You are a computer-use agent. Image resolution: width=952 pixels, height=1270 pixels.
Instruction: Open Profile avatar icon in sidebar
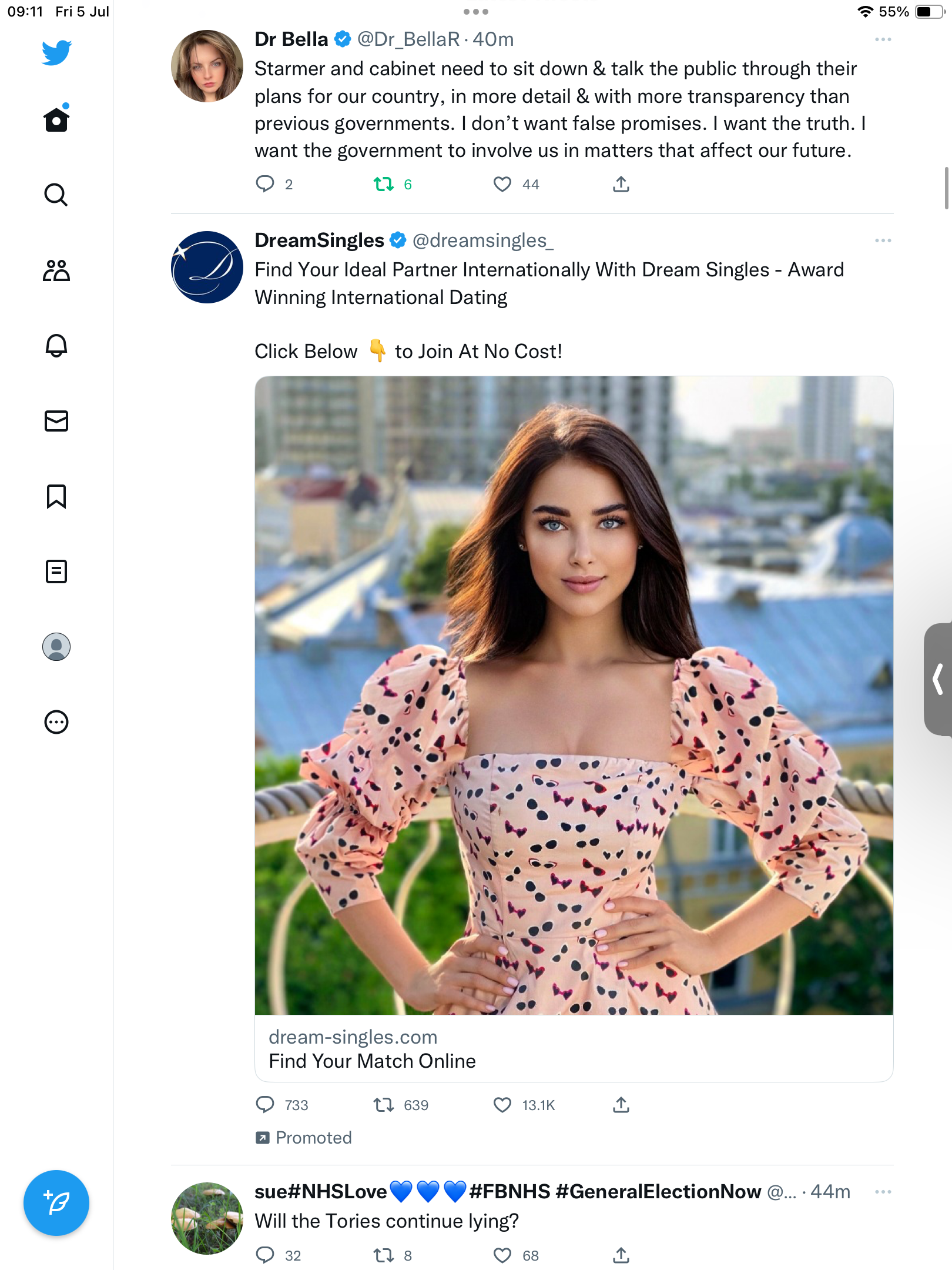(56, 647)
